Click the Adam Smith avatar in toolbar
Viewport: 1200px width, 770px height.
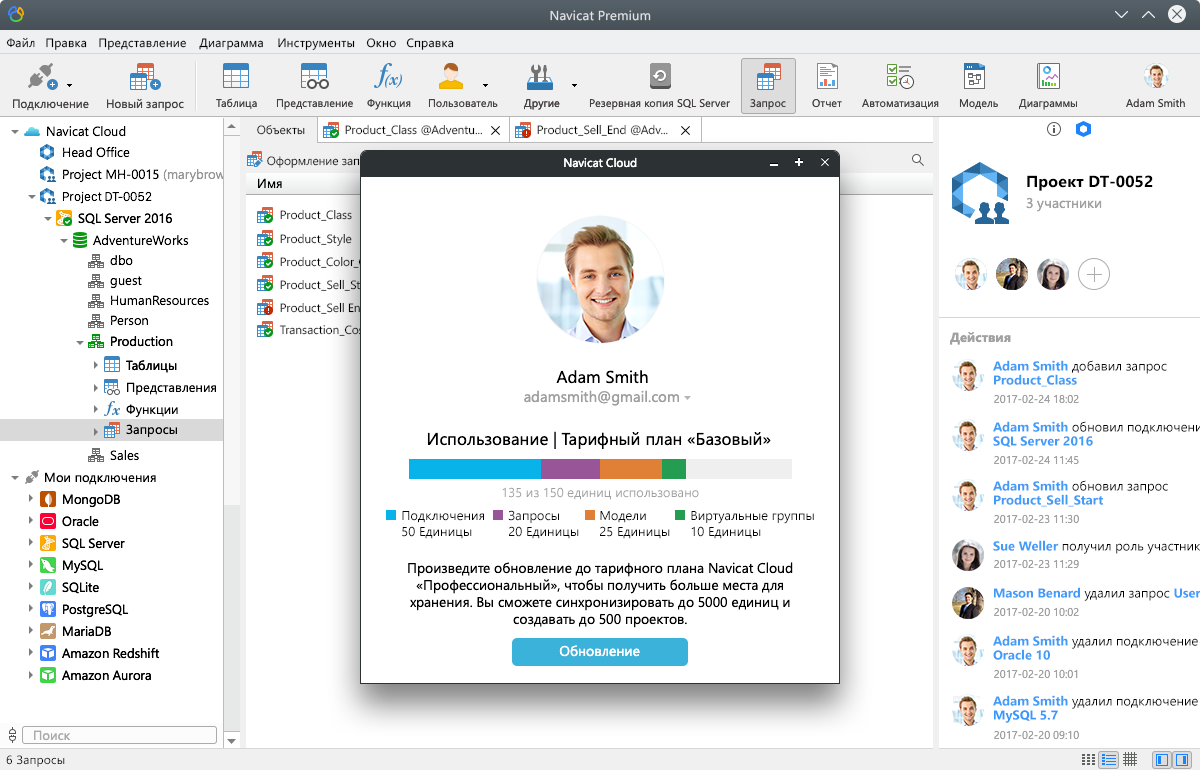pyautogui.click(x=1156, y=77)
